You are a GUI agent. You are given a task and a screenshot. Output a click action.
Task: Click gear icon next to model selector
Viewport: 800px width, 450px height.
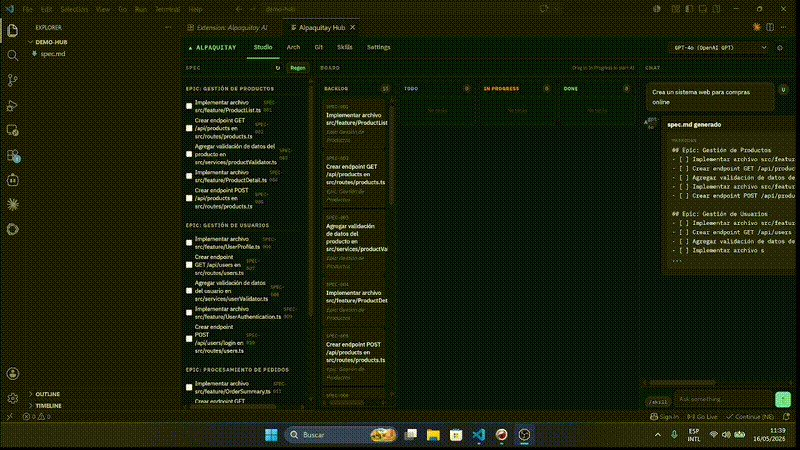(780, 48)
